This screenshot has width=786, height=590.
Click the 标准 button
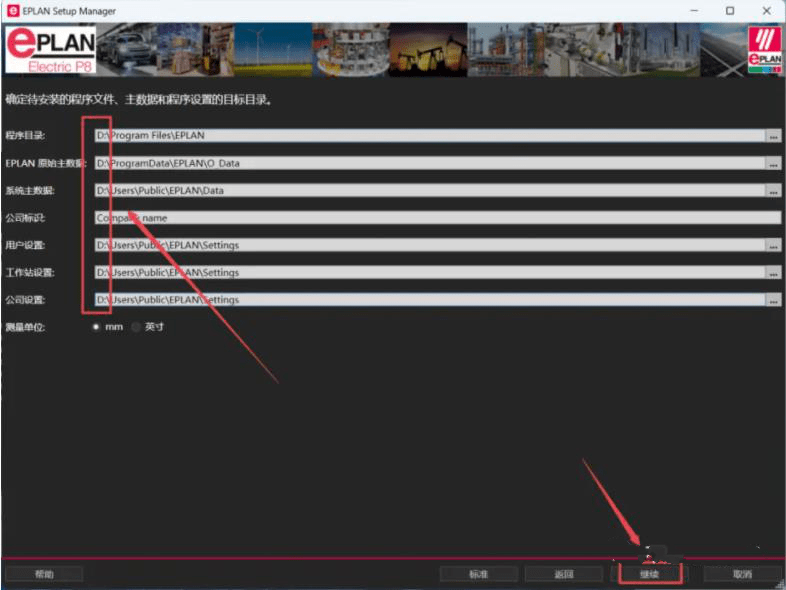tap(479, 574)
